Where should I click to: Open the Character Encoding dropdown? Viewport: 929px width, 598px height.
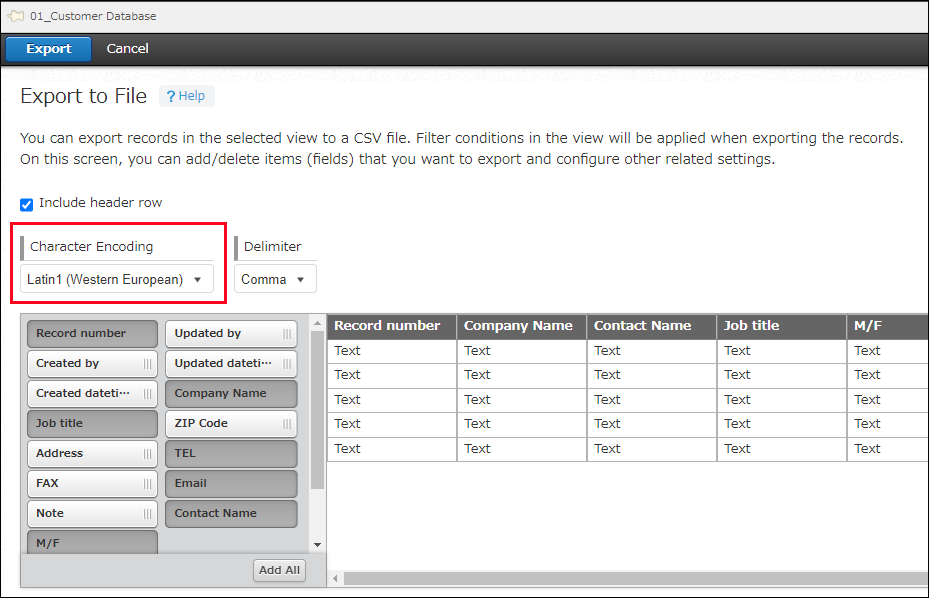115,279
